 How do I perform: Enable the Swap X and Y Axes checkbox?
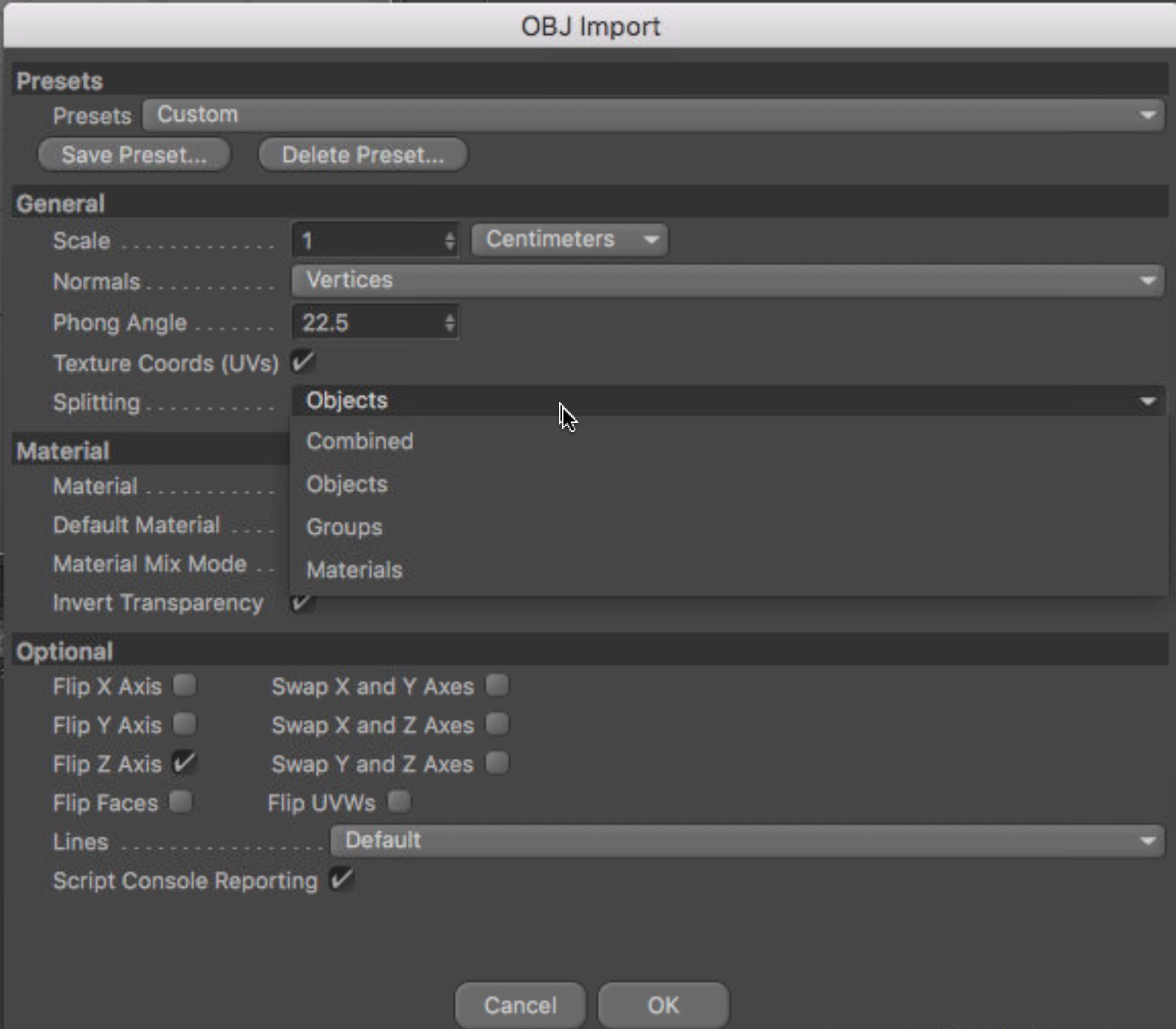[497, 685]
